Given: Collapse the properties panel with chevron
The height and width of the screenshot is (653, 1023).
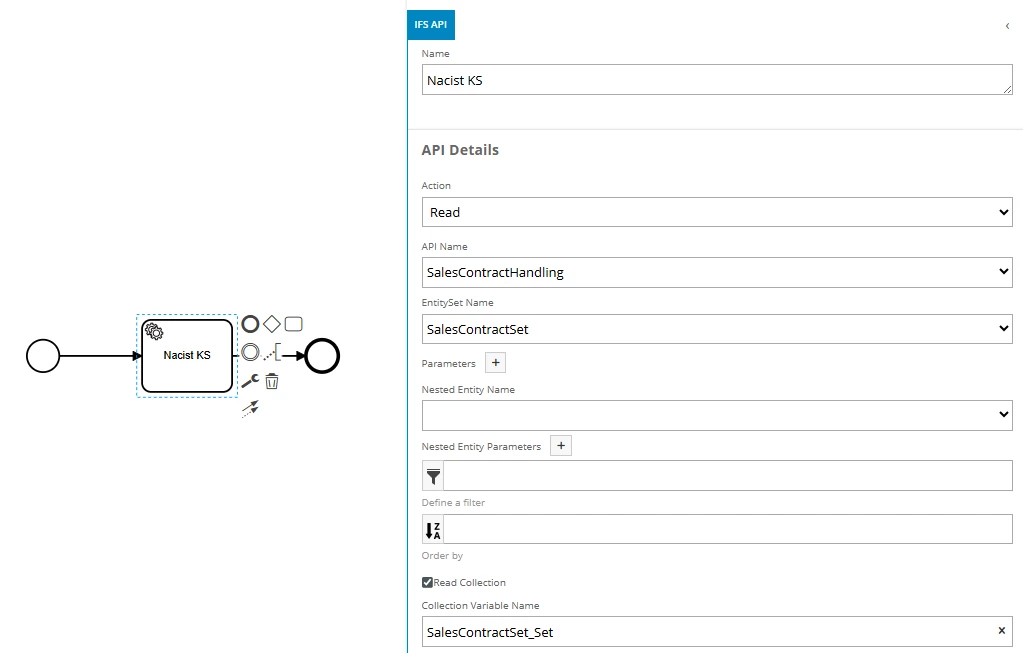Looking at the screenshot, I should [x=1007, y=26].
